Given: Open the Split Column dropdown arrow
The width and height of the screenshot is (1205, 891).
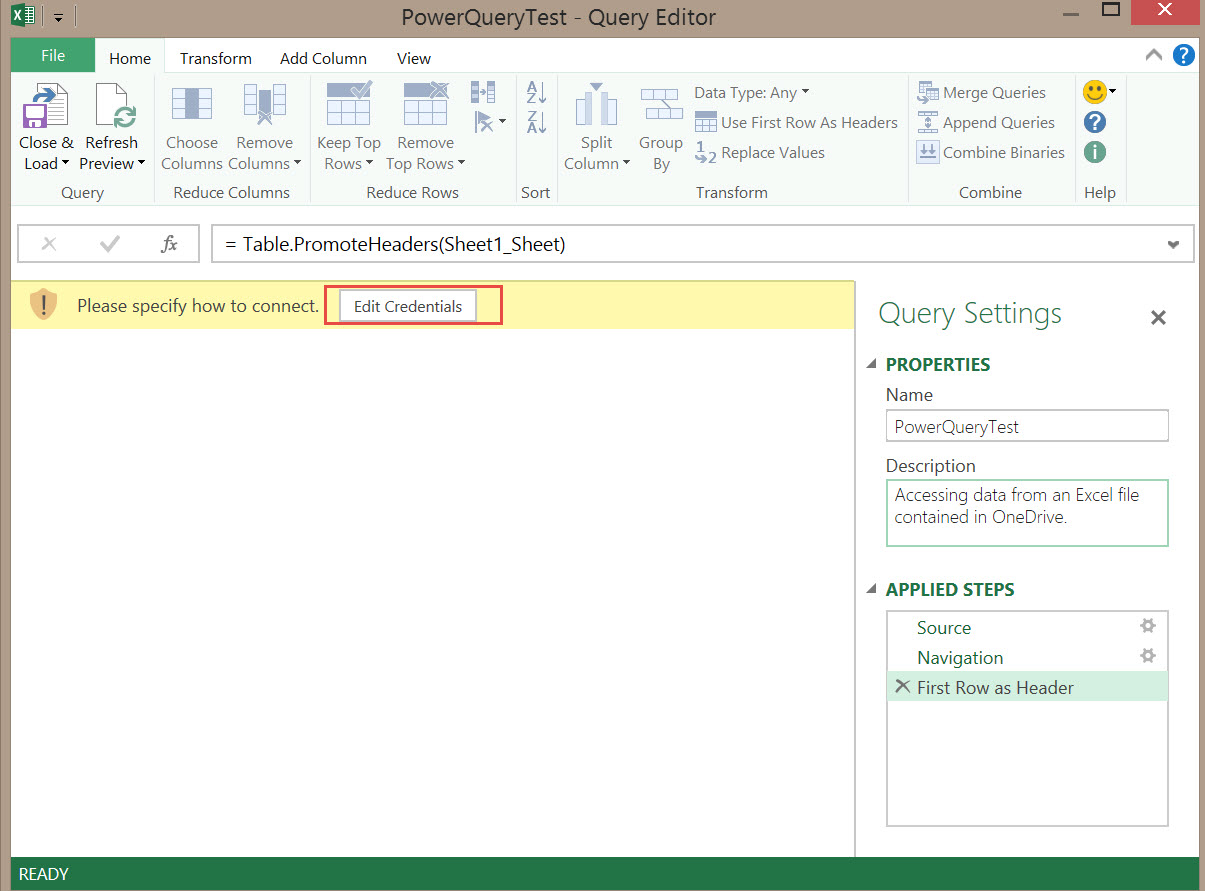Looking at the screenshot, I should (x=626, y=164).
